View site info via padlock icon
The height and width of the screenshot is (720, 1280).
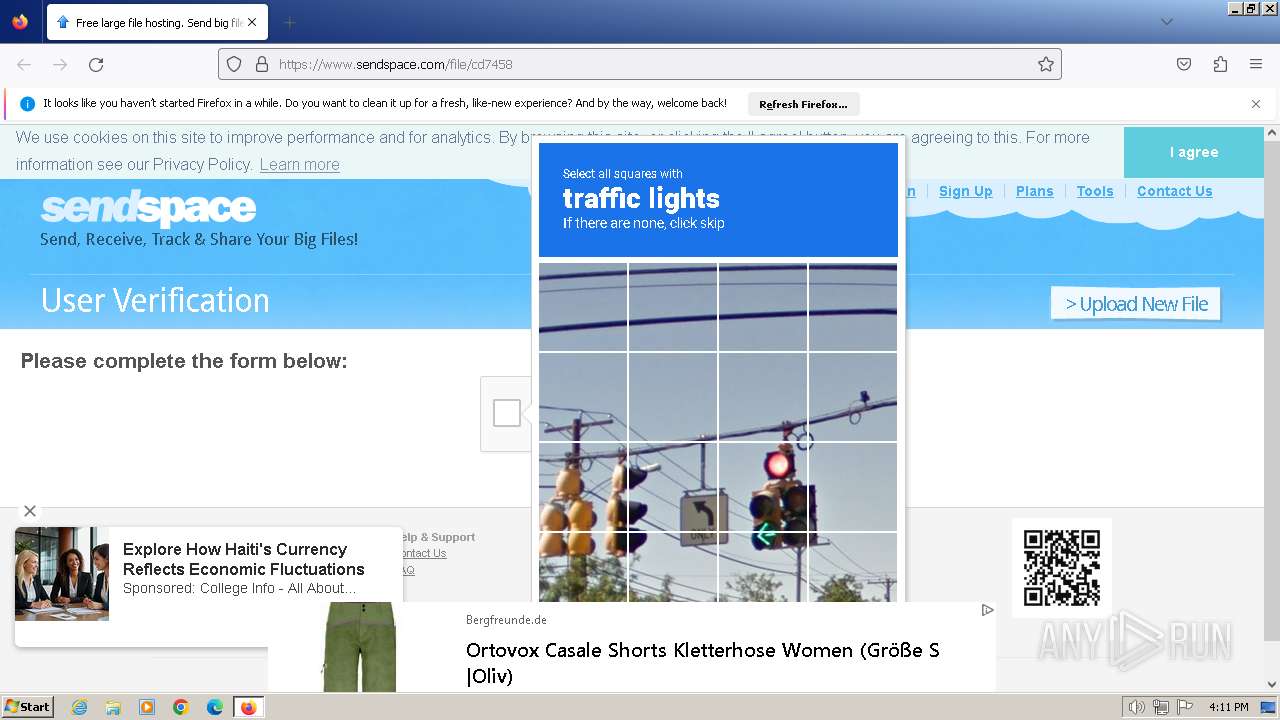(262, 64)
